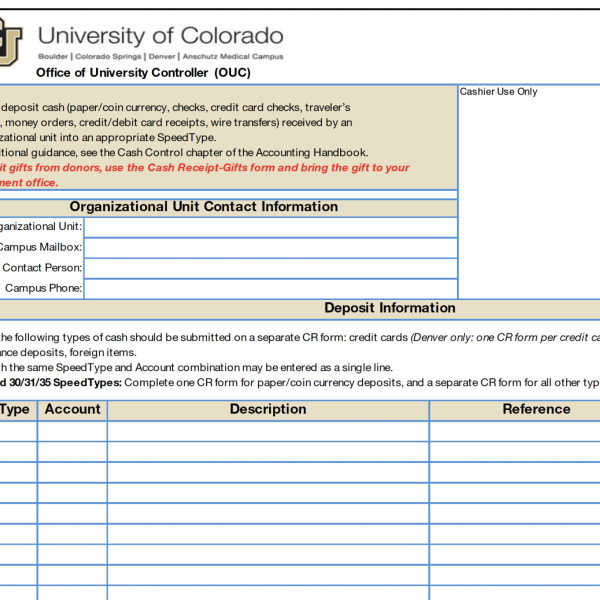
Task: Click the 'Description' column header
Action: pos(268,409)
